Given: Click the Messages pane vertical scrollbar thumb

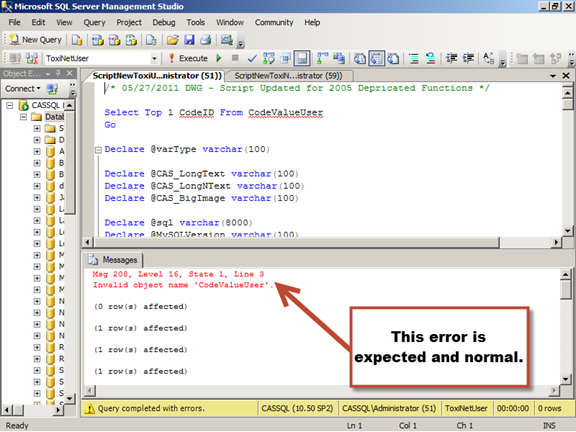Looking at the screenshot, I should coord(565,290).
